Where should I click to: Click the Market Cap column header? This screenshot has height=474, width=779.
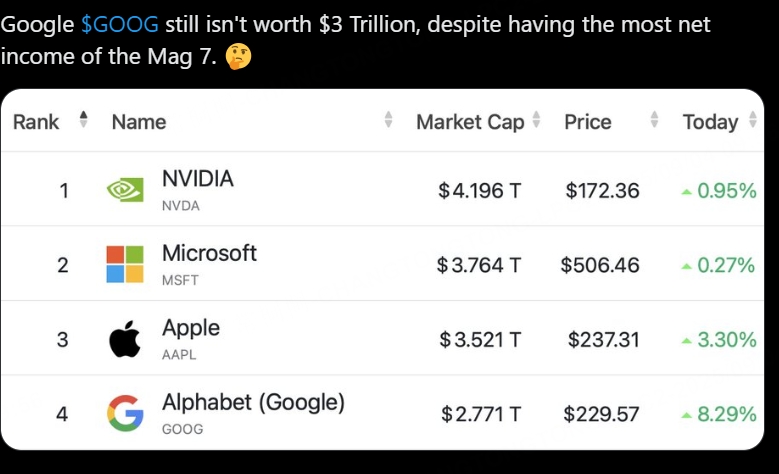click(470, 122)
